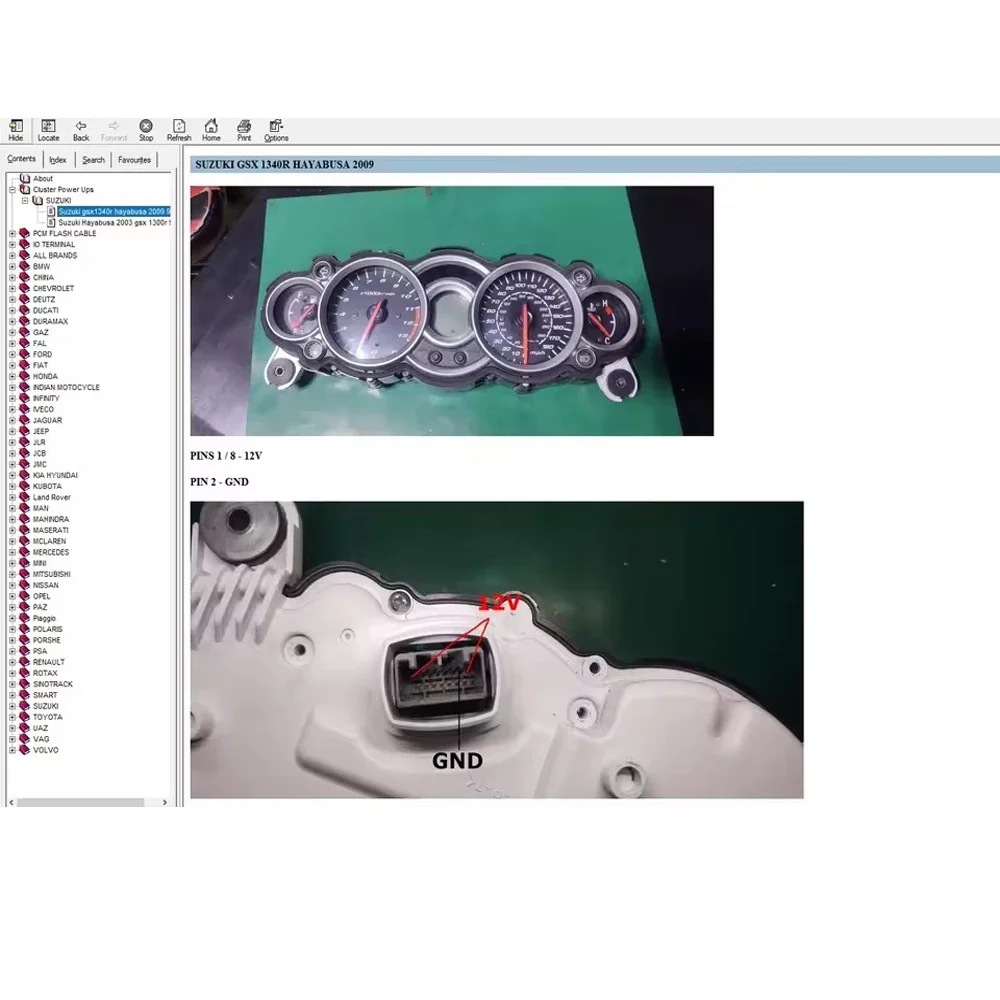Open the Home page icon
The height and width of the screenshot is (1000, 1000).
click(211, 129)
